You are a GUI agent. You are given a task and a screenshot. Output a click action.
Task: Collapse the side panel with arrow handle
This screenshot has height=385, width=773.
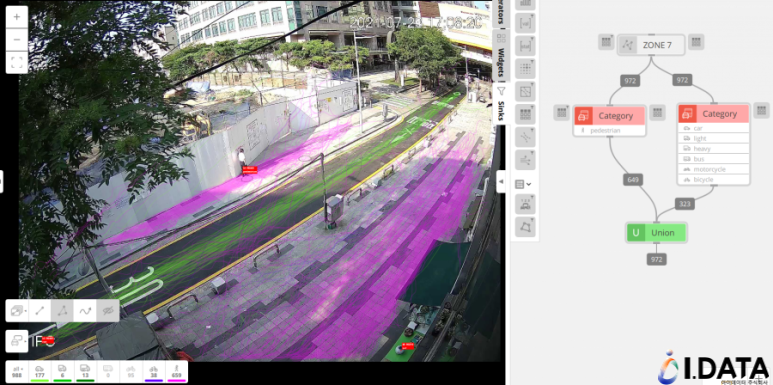point(501,181)
